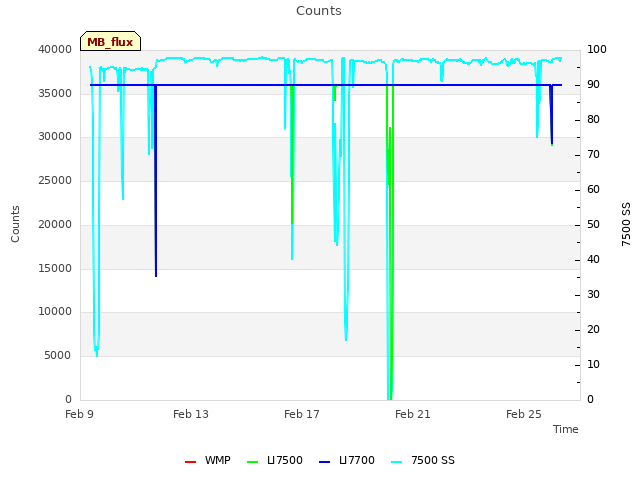
Task: Click the 5000 left axis tick label
Action: (58, 356)
